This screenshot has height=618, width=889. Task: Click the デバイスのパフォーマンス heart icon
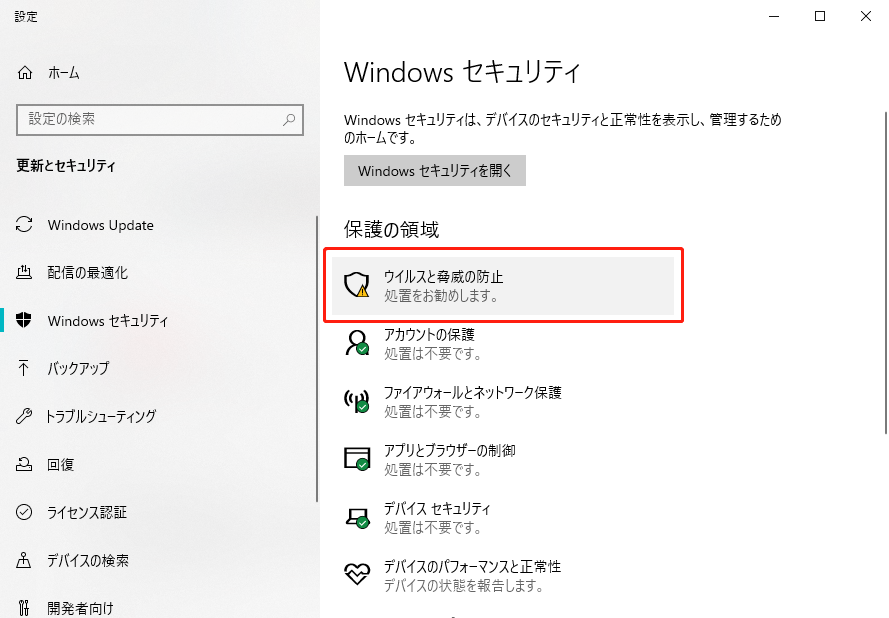point(357,574)
